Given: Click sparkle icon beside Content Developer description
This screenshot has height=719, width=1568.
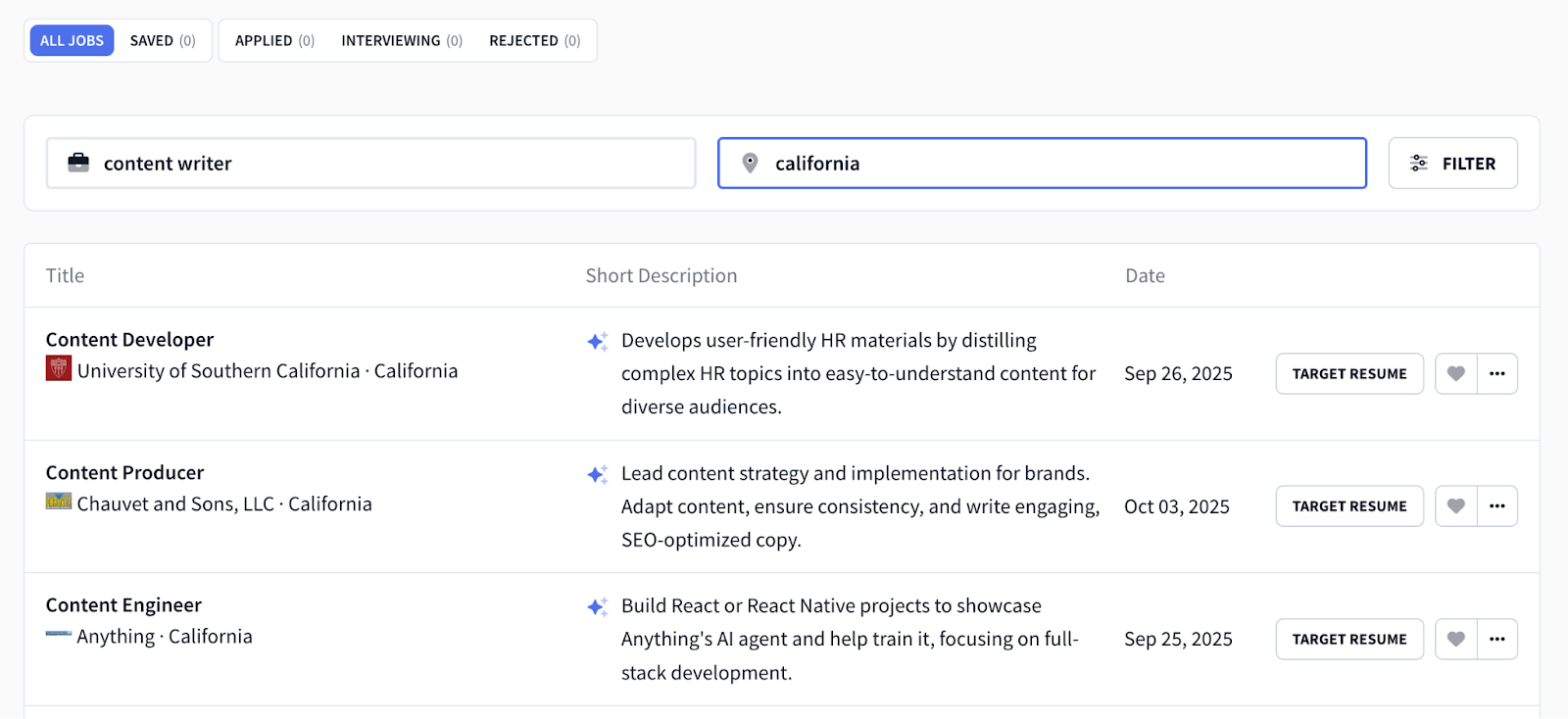Looking at the screenshot, I should pyautogui.click(x=597, y=341).
